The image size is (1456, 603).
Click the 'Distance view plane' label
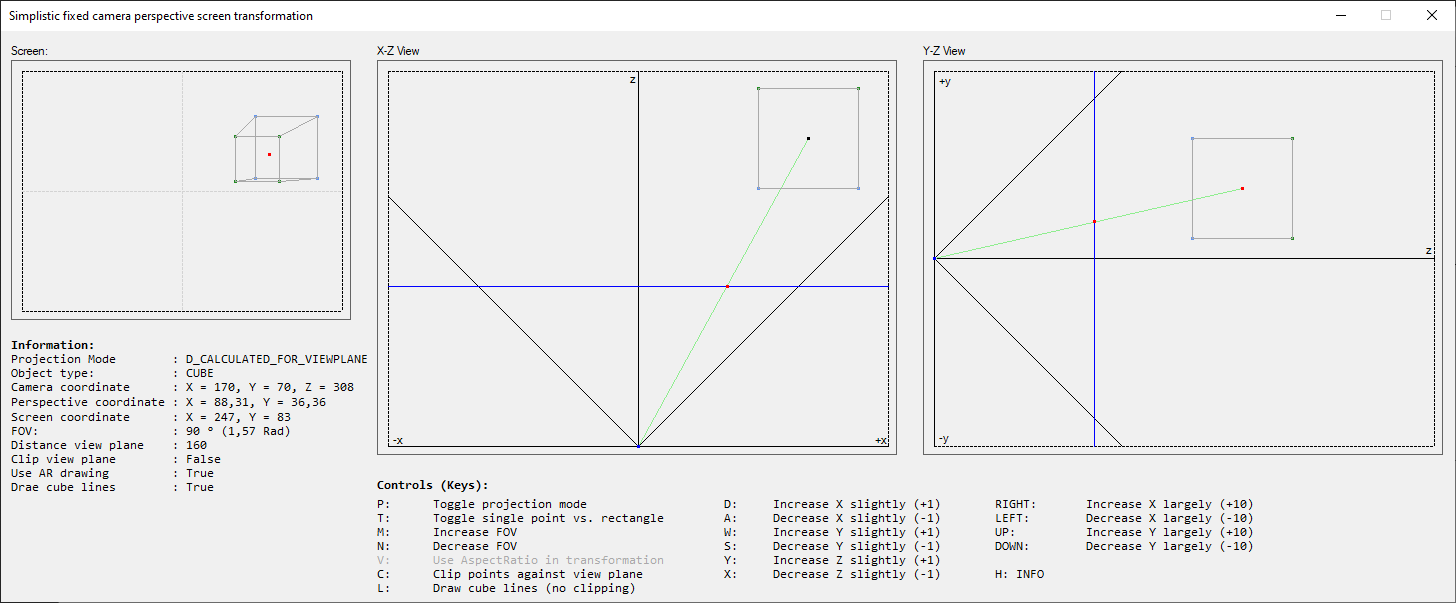point(77,445)
